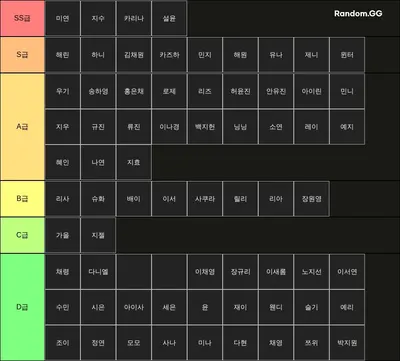This screenshot has width=400, height=361.
Task: Choose the 베이 tile
Action: (x=134, y=199)
